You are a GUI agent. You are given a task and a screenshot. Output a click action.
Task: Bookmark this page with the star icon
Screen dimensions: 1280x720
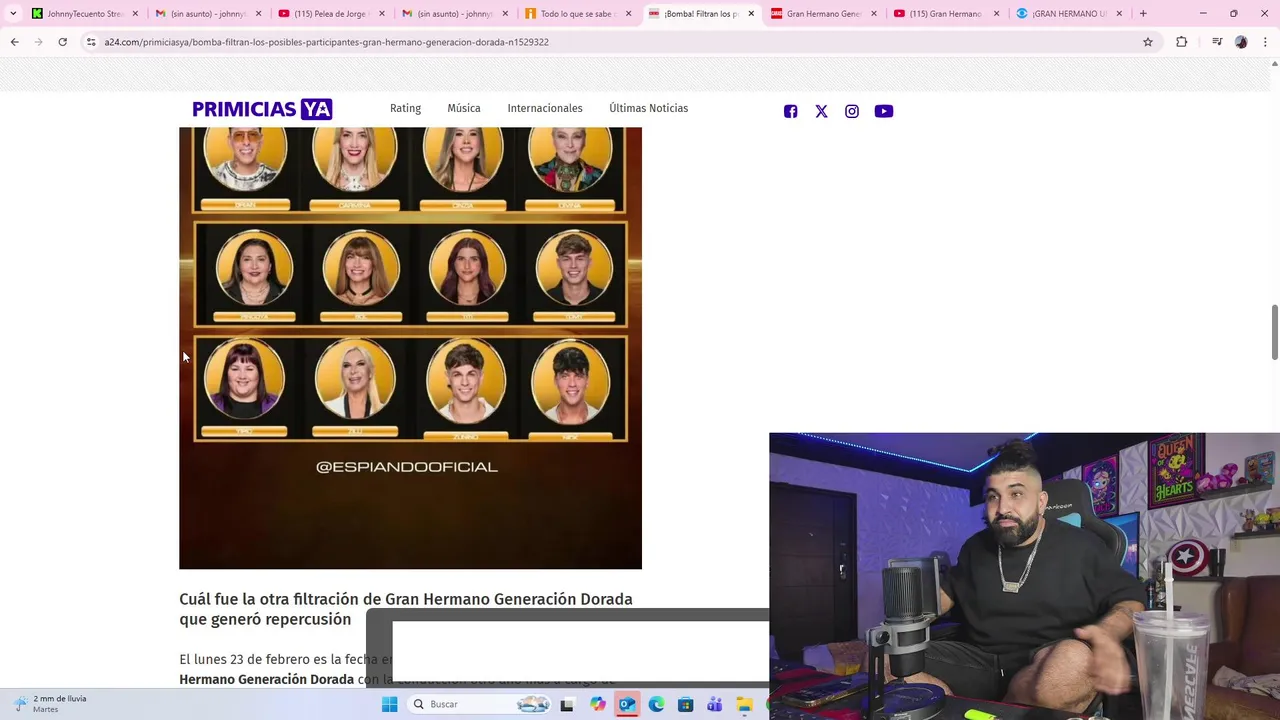tap(1148, 42)
